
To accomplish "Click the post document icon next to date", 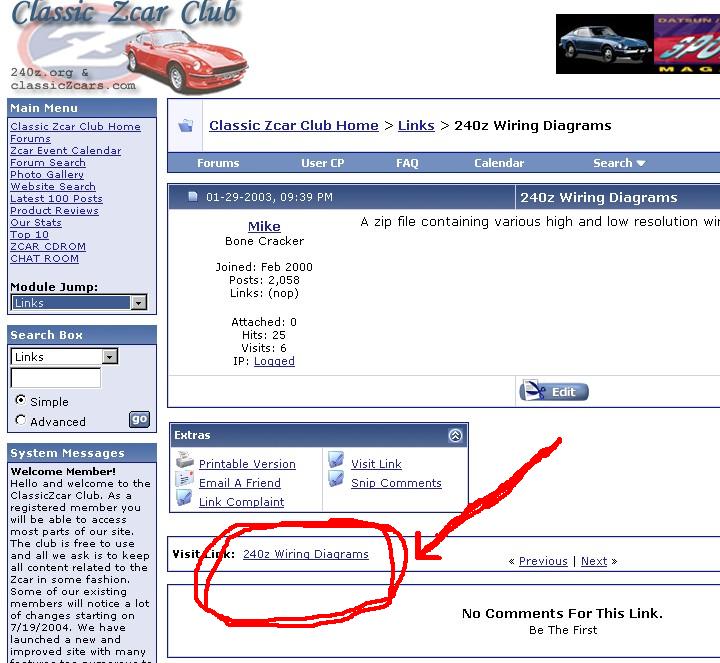I will tap(193, 197).
